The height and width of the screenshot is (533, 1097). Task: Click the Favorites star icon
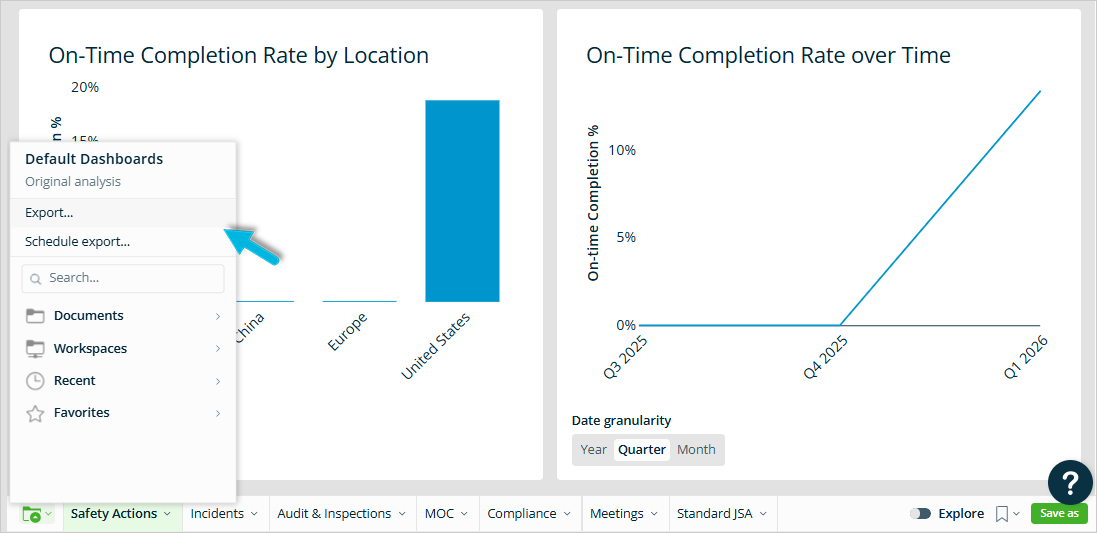coord(35,413)
